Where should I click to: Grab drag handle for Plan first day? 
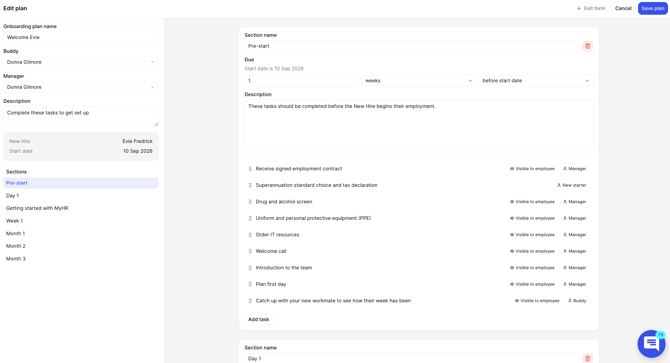tap(250, 284)
